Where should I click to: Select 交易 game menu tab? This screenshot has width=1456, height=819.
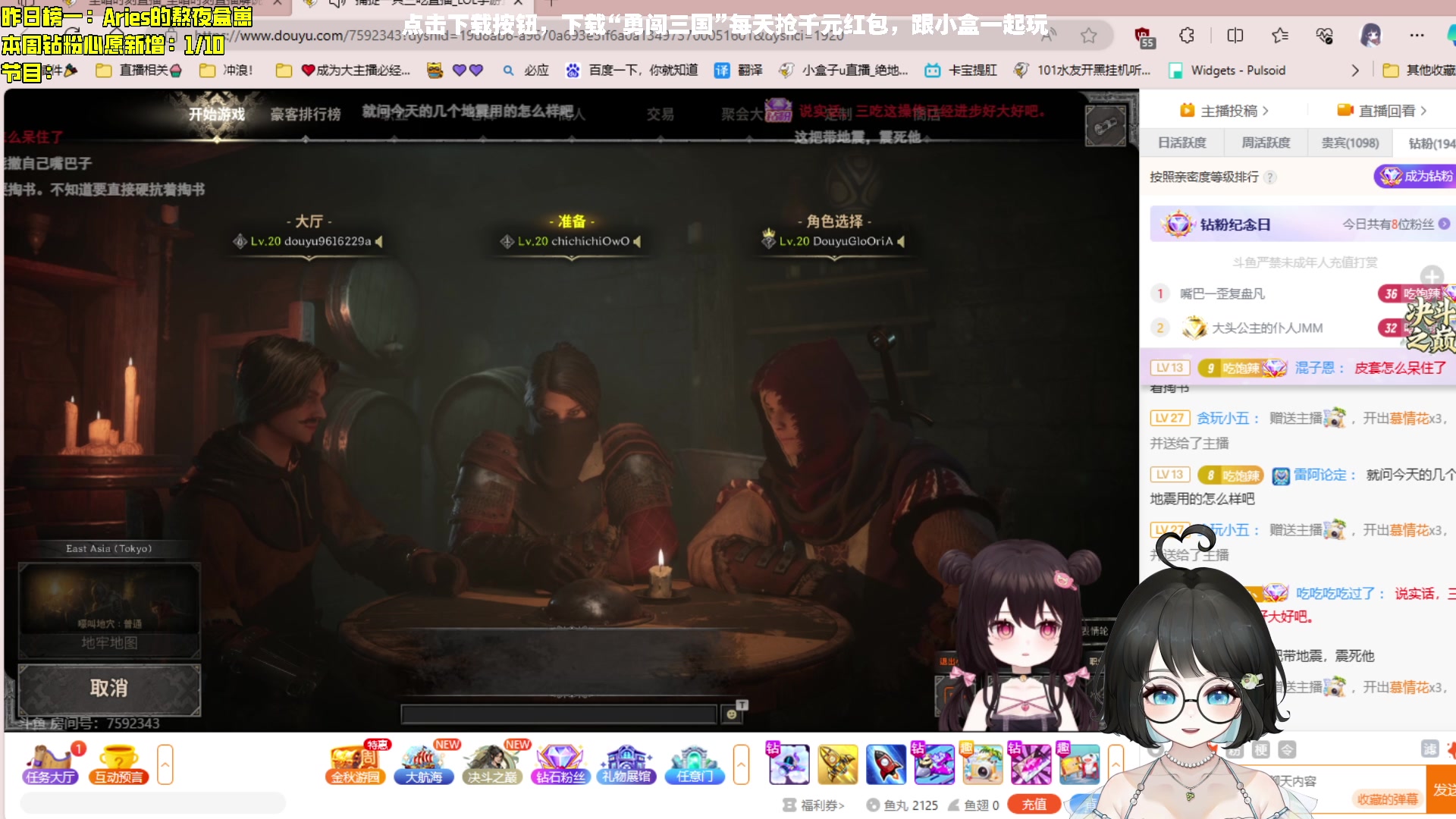coord(660,114)
